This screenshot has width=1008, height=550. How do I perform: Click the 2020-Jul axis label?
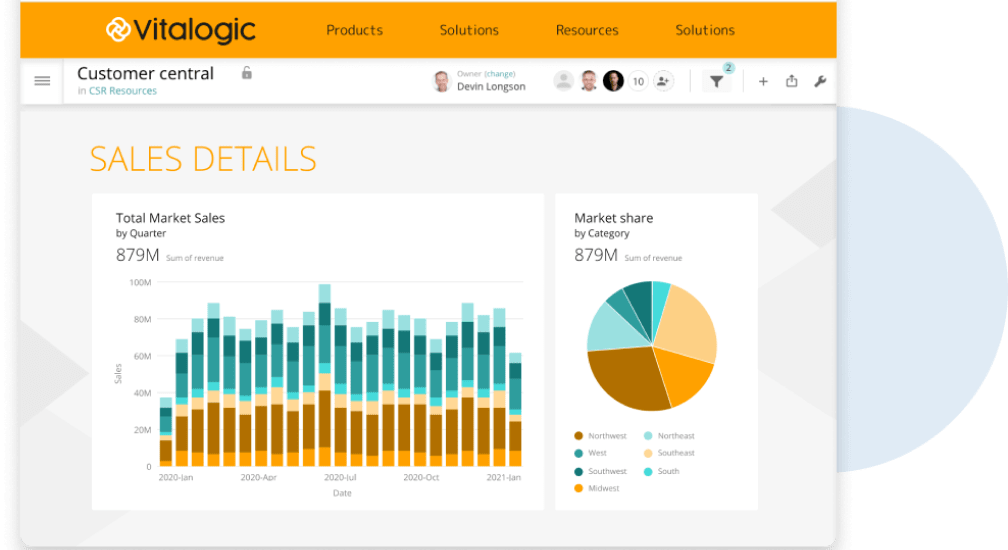coord(340,477)
